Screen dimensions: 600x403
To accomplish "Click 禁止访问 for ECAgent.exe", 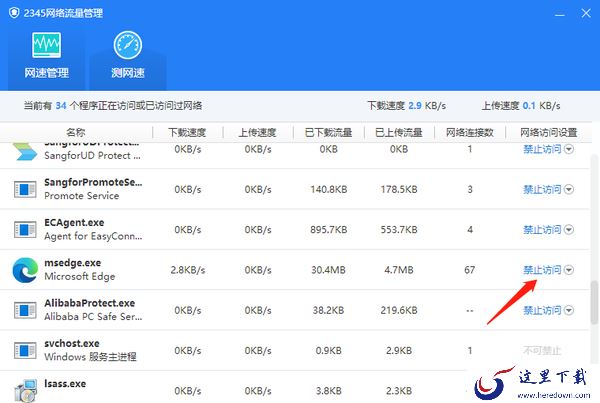I will (542, 230).
